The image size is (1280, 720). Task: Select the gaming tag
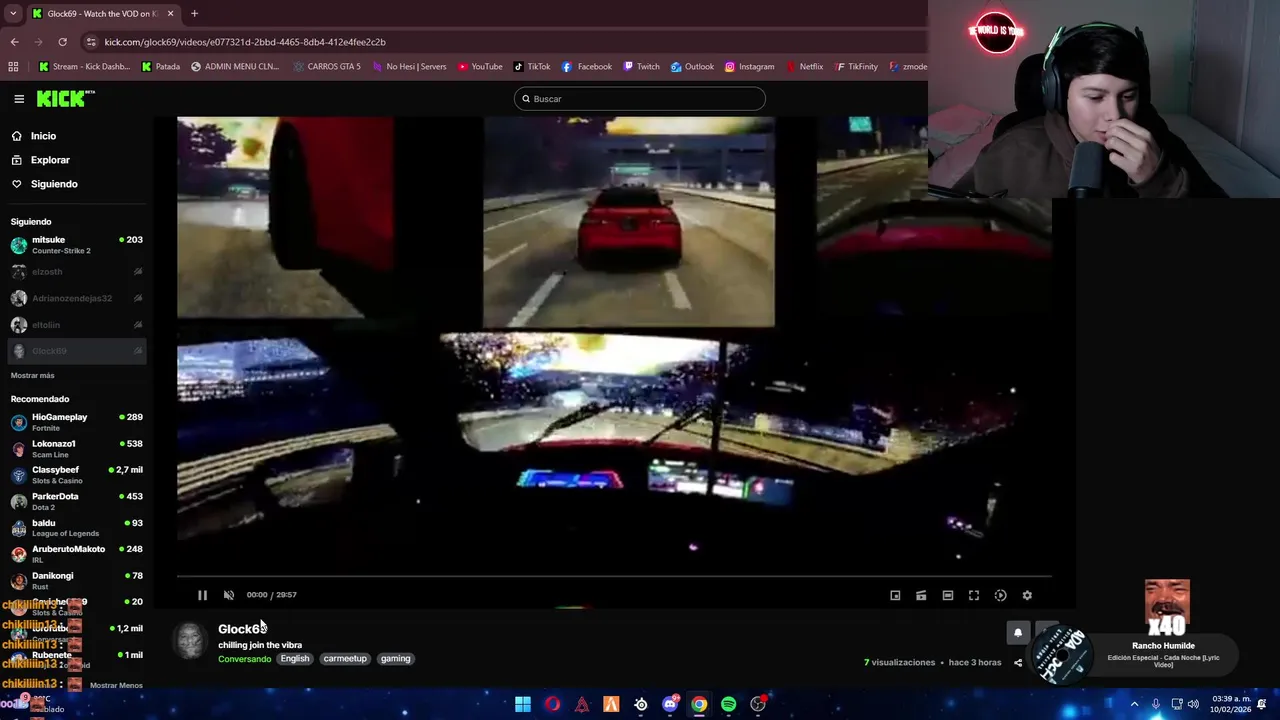395,659
